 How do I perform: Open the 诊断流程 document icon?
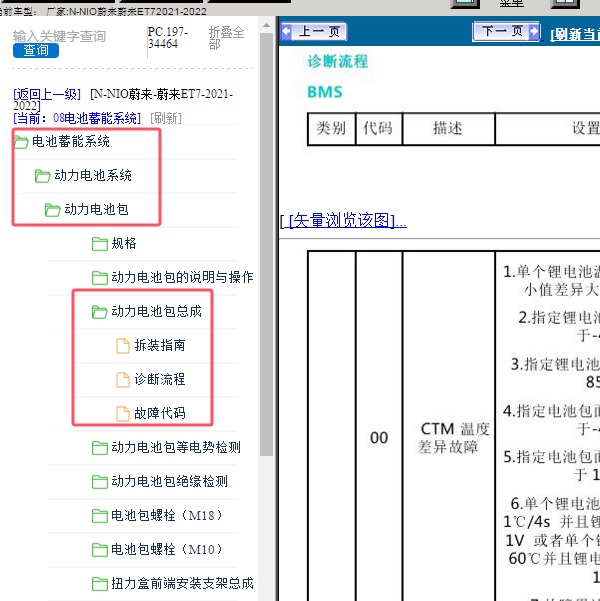point(123,380)
